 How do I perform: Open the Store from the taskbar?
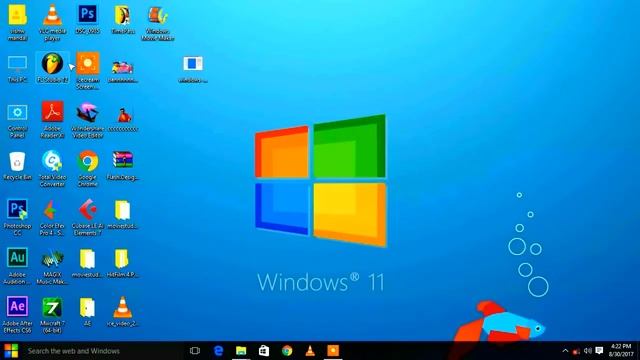click(x=264, y=351)
